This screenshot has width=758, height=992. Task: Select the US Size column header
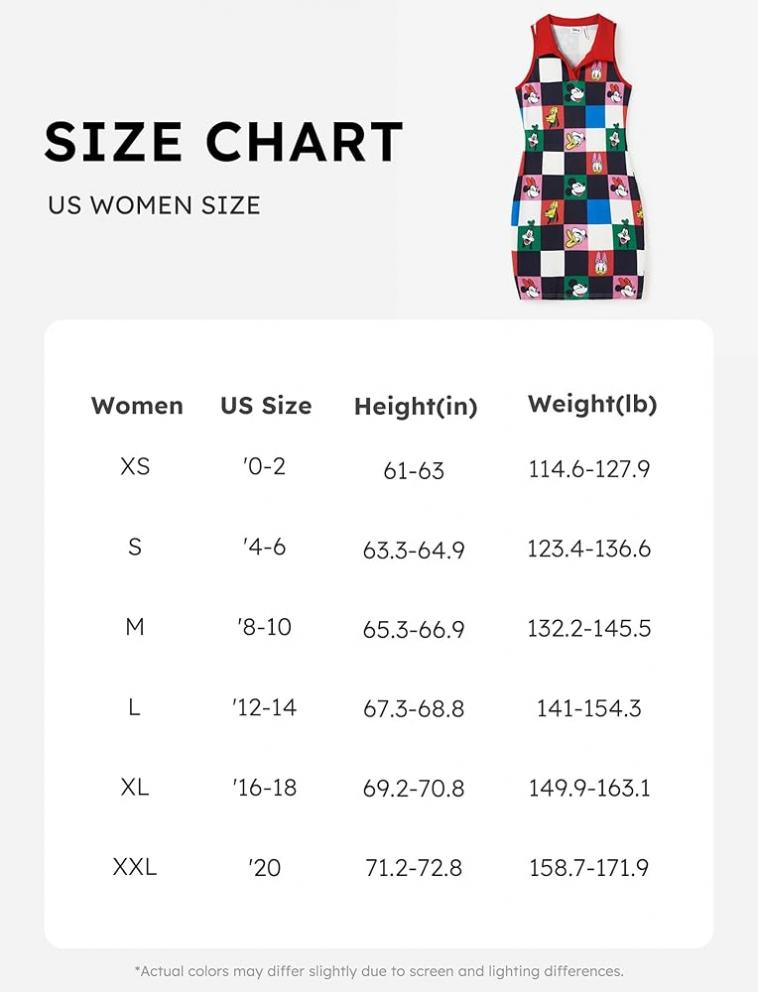[x=266, y=406]
